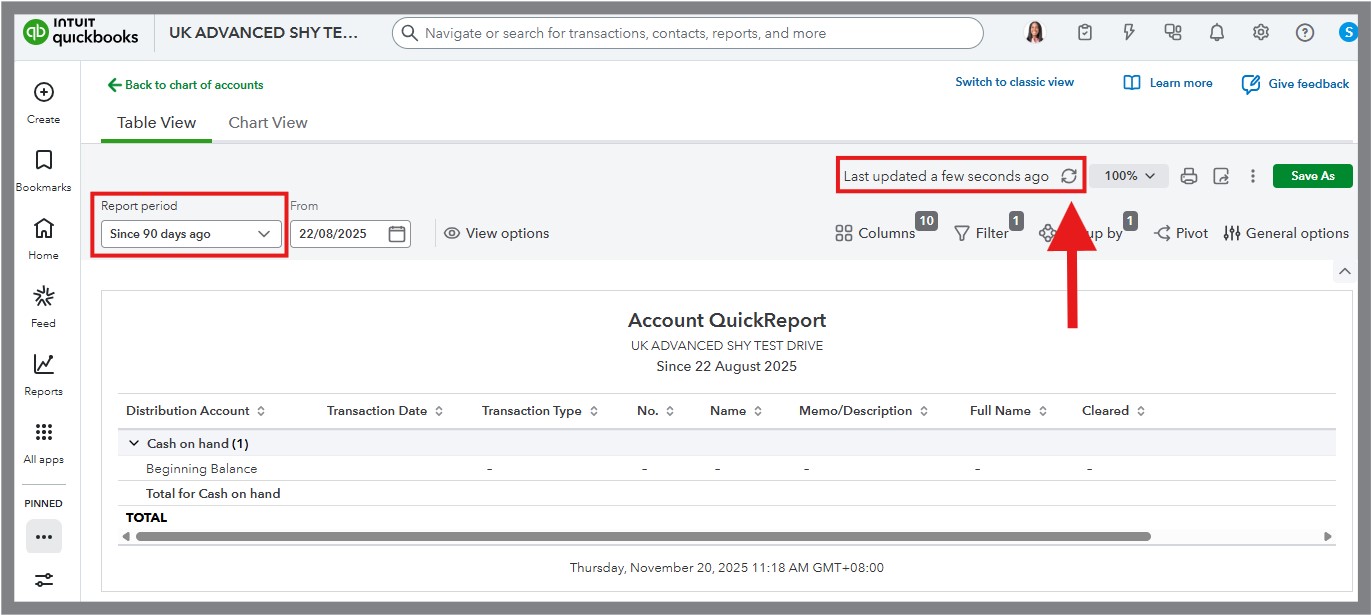Click the From date field 22/08/2025
Screen dimensions: 1371x615
(350, 234)
